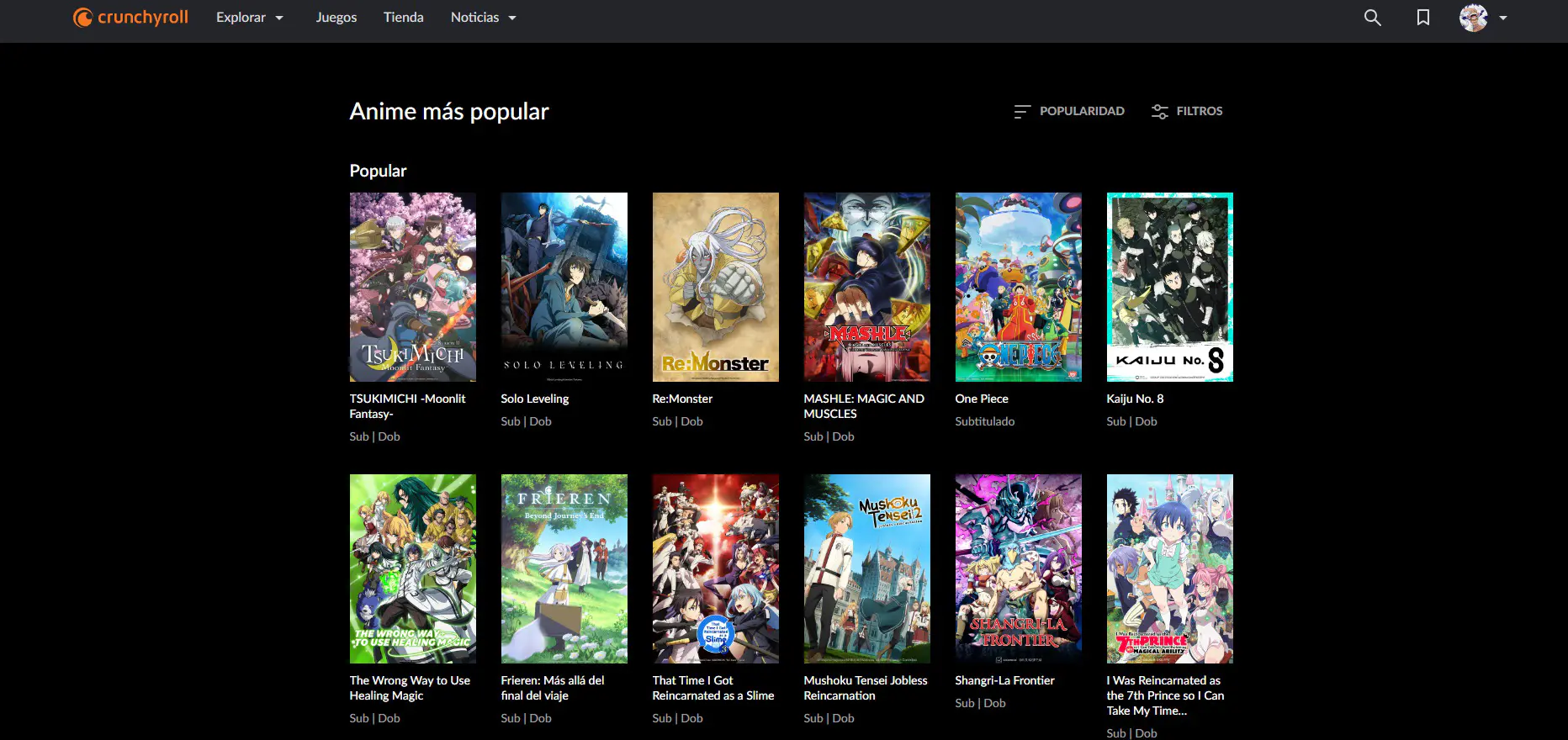Click Sub | Dob under Shangri-La Frontier

[981, 703]
